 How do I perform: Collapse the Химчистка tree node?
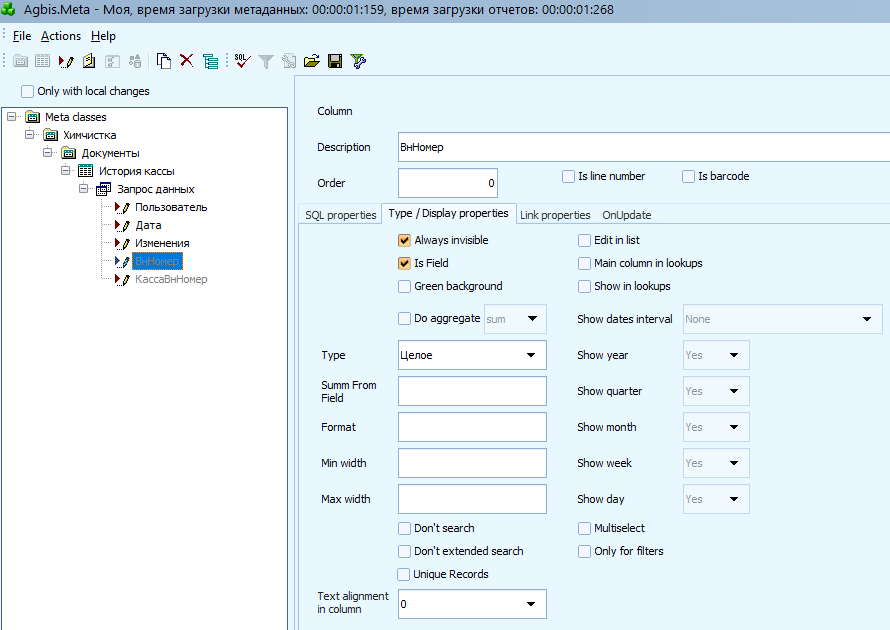click(x=30, y=135)
